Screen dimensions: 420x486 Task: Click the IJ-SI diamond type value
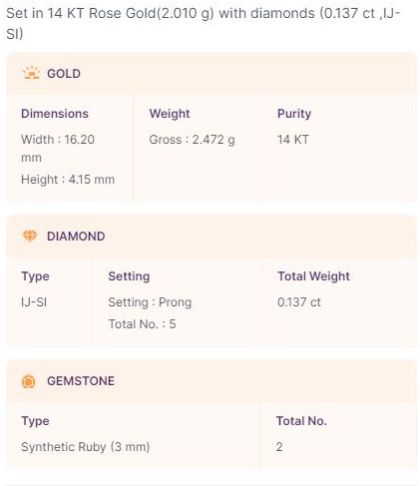click(x=34, y=302)
